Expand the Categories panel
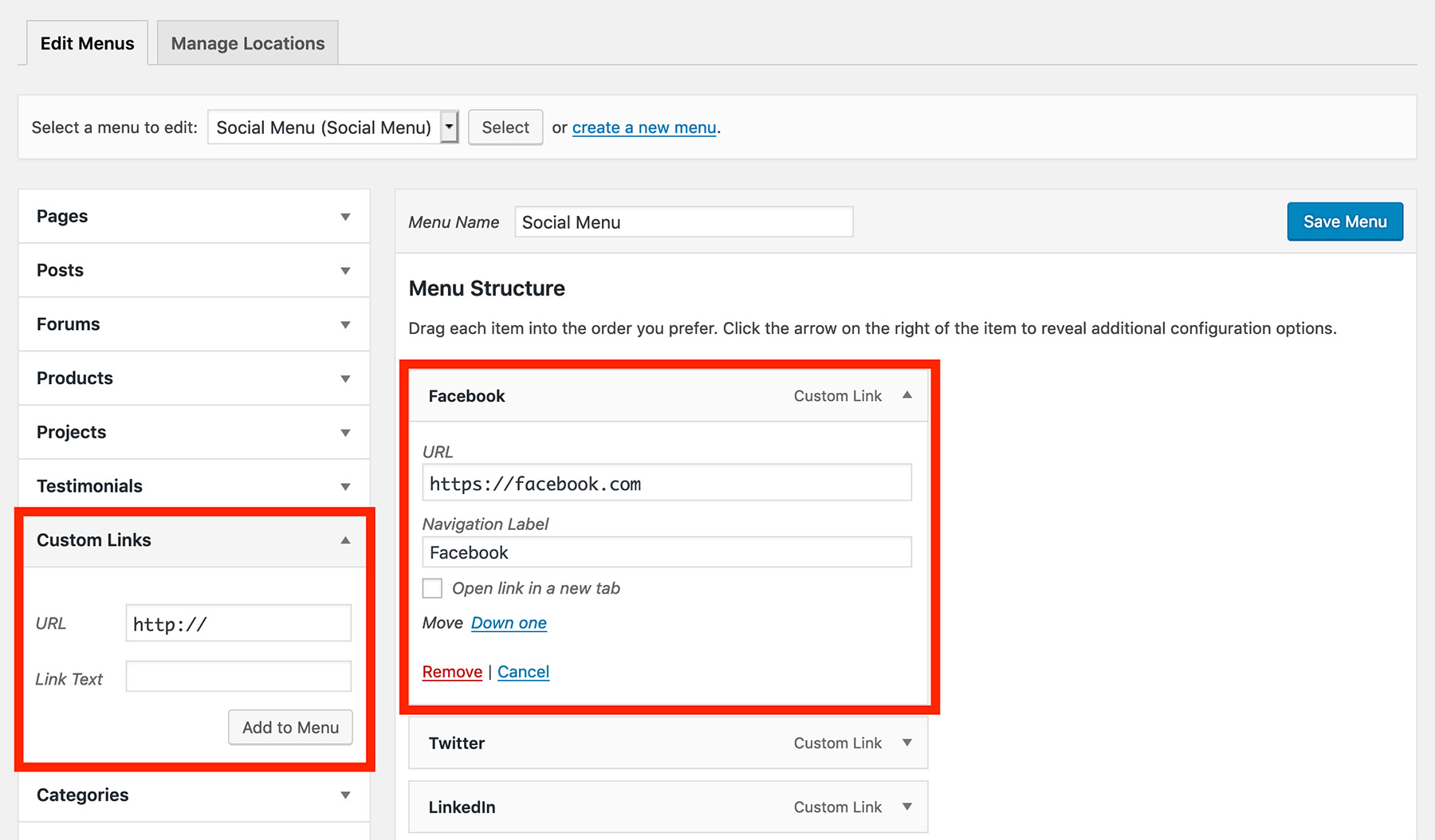This screenshot has height=840, width=1435. [345, 795]
